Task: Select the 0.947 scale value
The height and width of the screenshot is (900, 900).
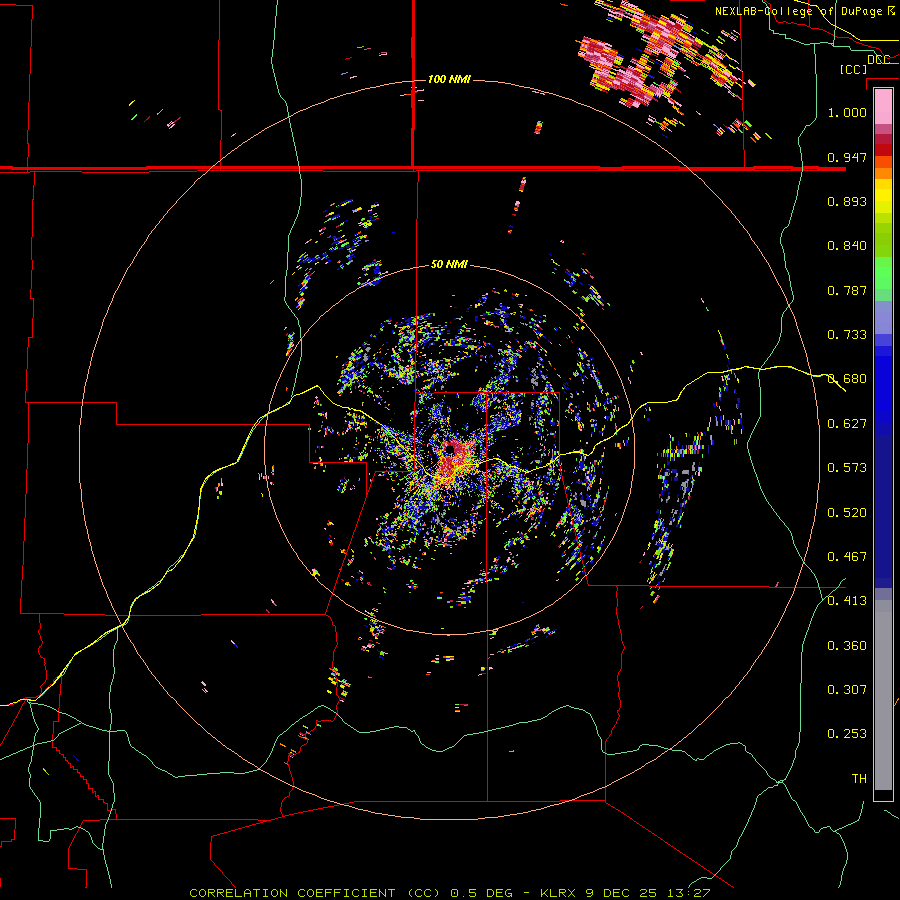Action: pos(847,157)
